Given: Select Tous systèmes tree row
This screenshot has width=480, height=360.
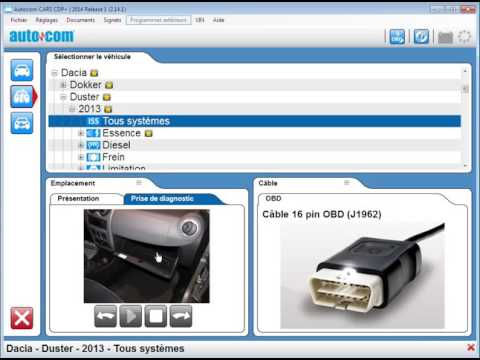Looking at the screenshot, I should click(255, 121).
